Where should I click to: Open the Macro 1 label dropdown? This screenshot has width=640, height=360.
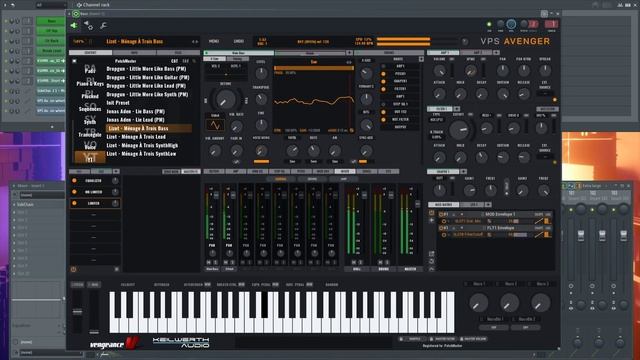tap(479, 284)
